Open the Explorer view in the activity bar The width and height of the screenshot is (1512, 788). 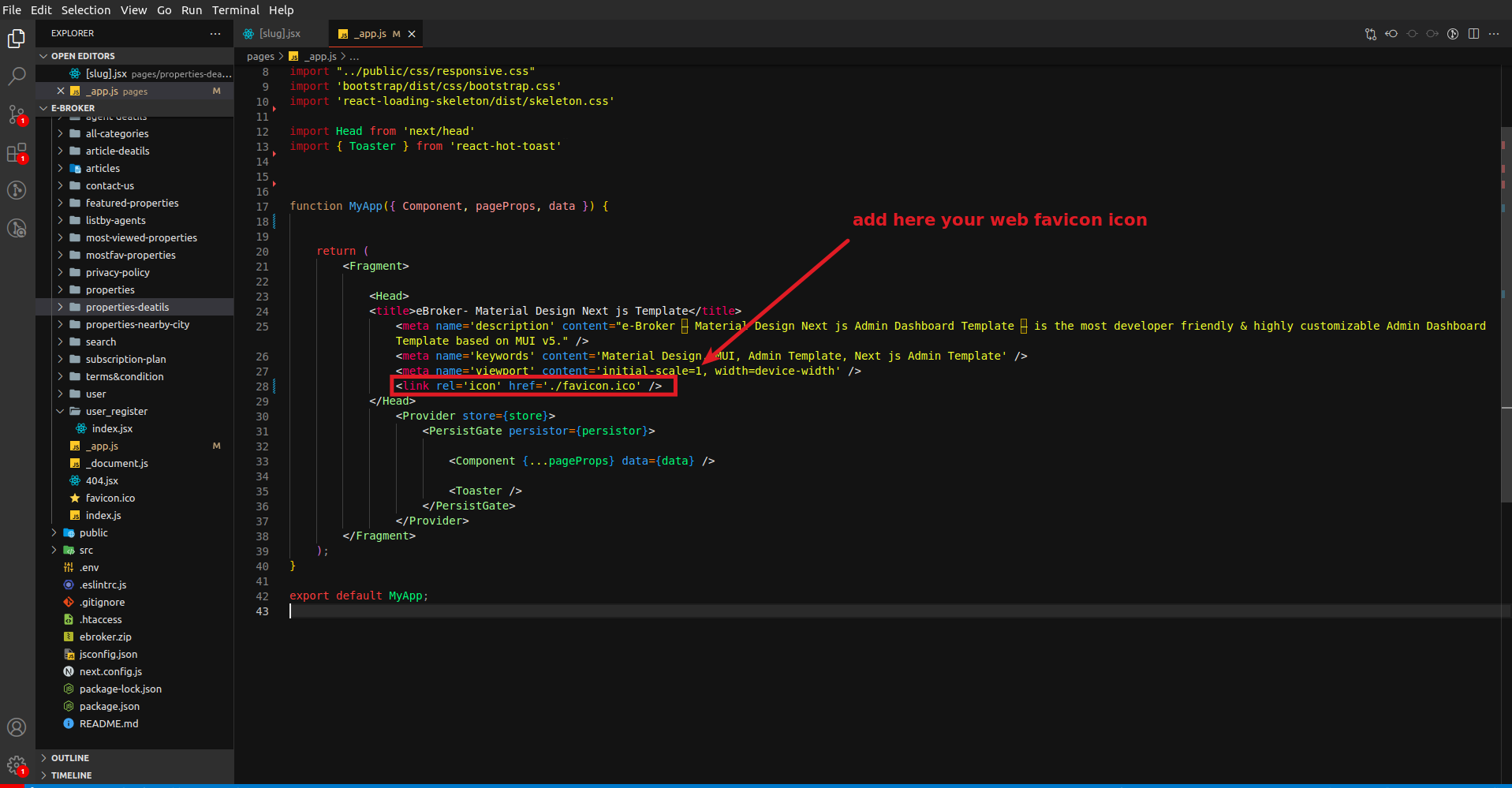[17, 38]
